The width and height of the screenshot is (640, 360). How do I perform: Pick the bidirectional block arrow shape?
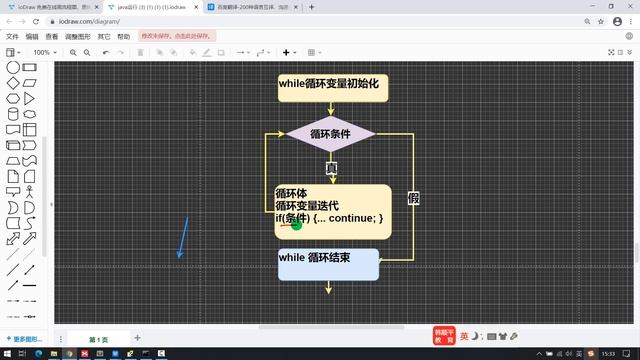point(13,239)
